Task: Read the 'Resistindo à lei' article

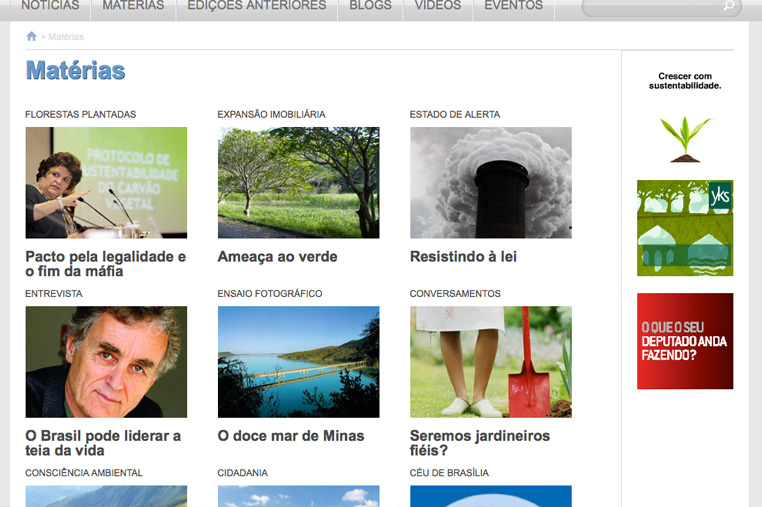Action: point(463,257)
